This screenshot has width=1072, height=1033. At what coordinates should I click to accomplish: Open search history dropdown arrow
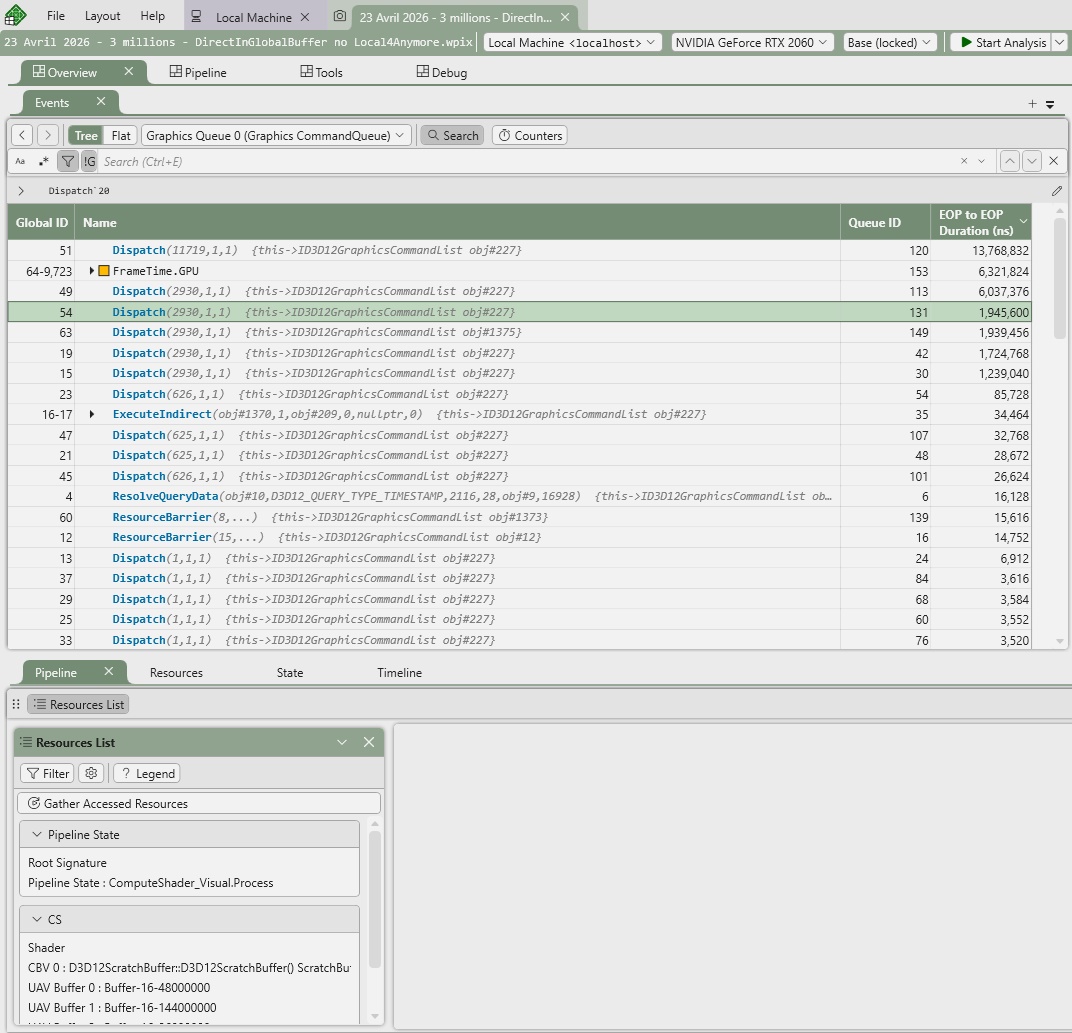pyautogui.click(x=982, y=161)
